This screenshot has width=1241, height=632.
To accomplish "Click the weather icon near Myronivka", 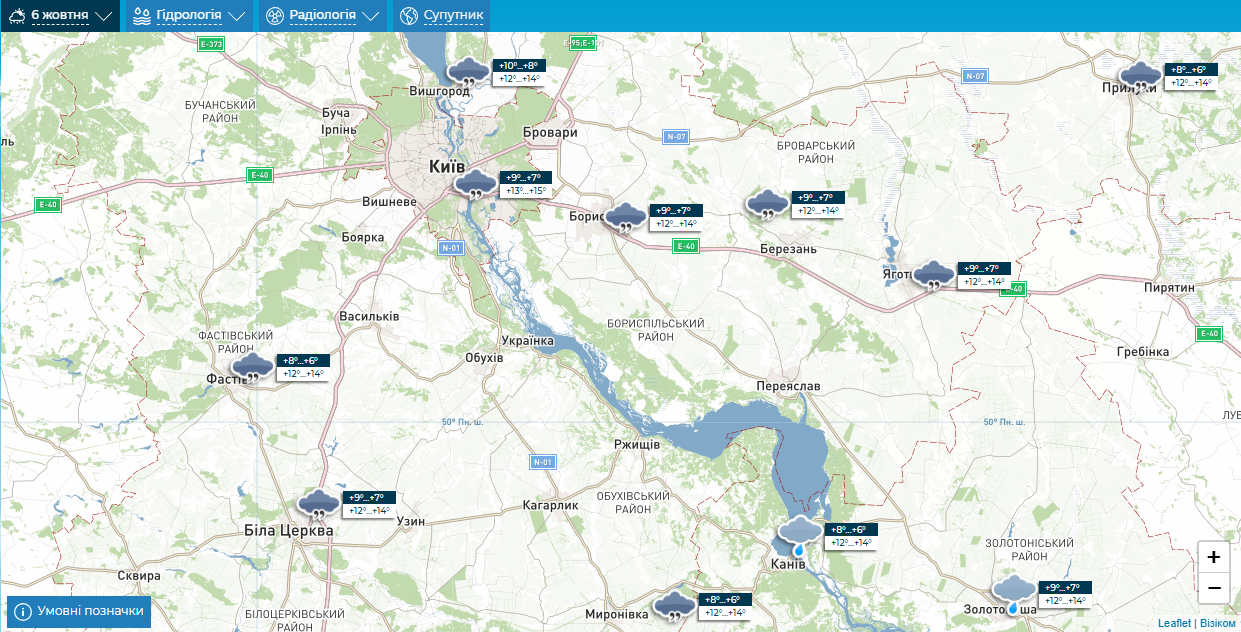I will 675,606.
